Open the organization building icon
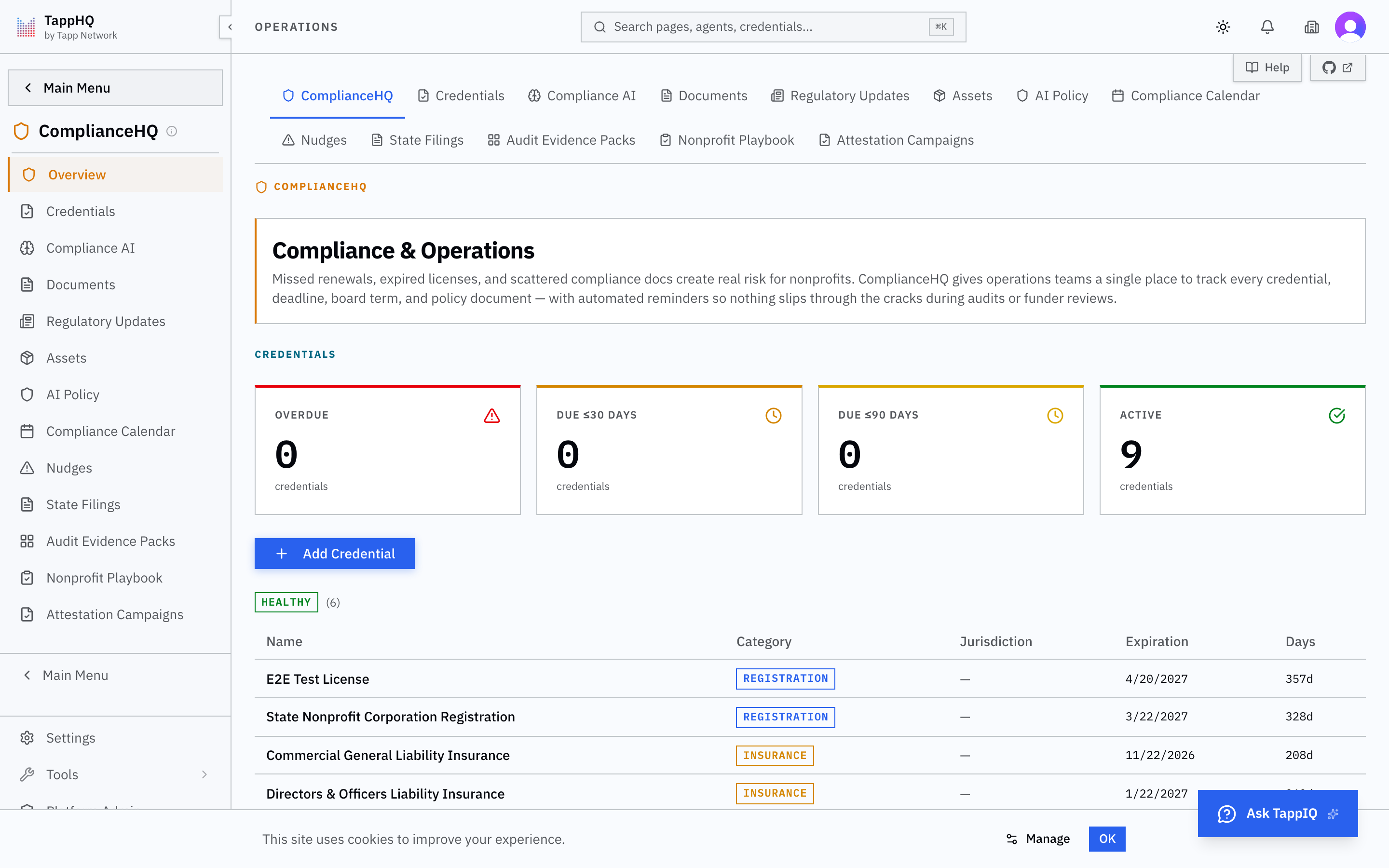This screenshot has width=1389, height=868. point(1311,27)
